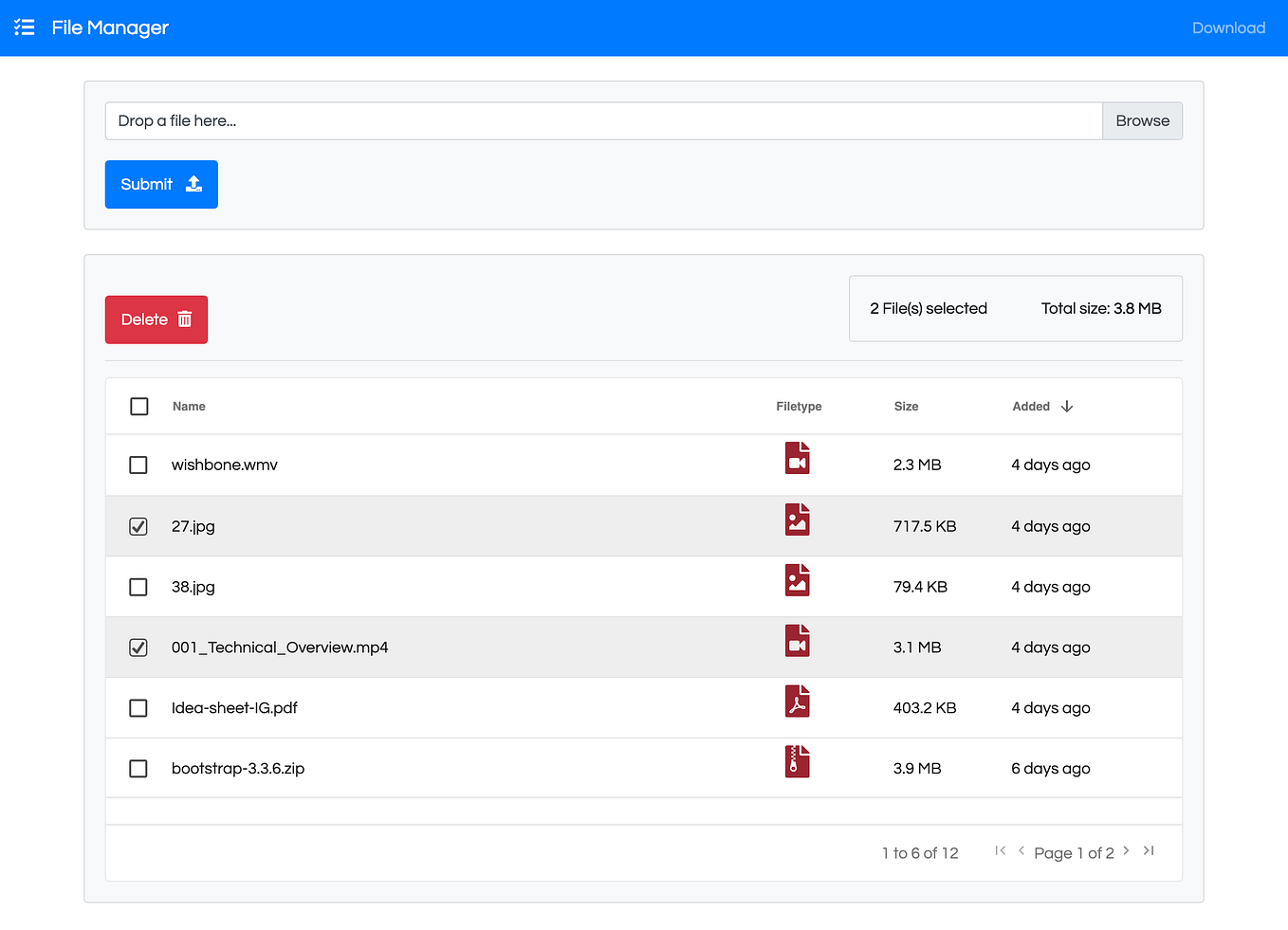The image size is (1288, 930).
Task: Click the file name Idea-sheet-IG.pdf
Action: pyautogui.click(x=234, y=708)
